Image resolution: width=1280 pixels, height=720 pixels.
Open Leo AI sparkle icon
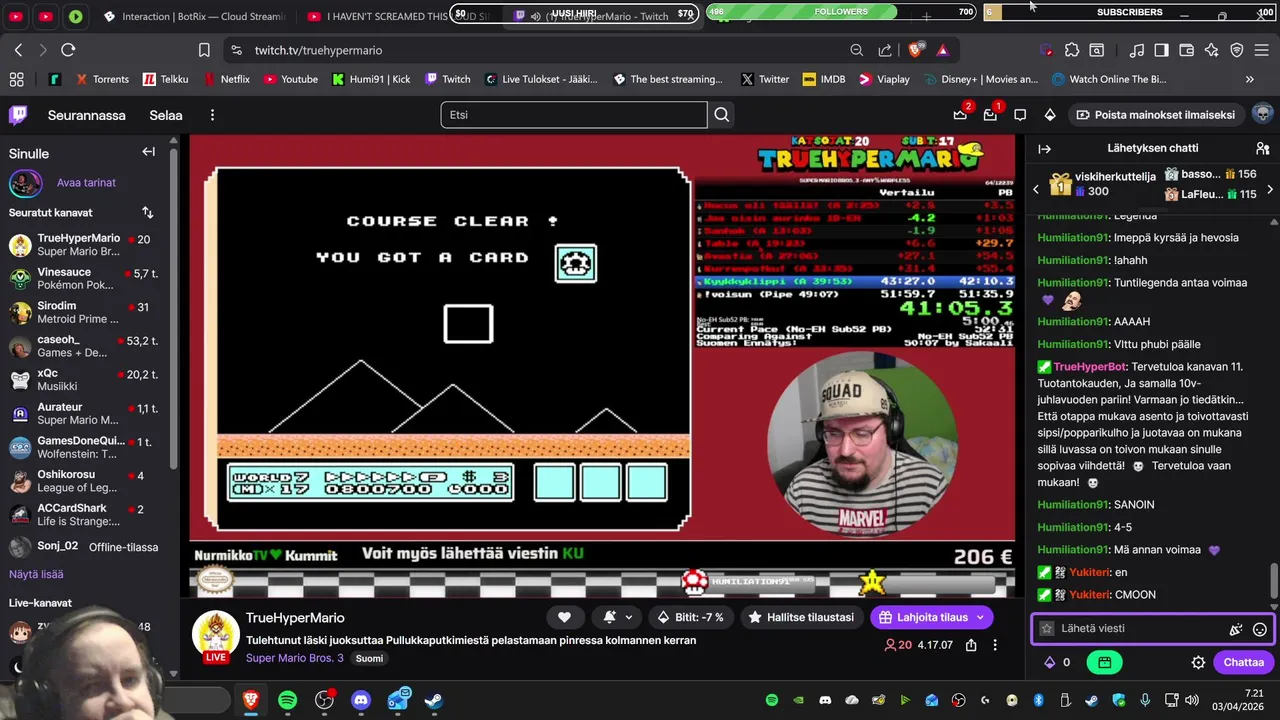click(1212, 50)
